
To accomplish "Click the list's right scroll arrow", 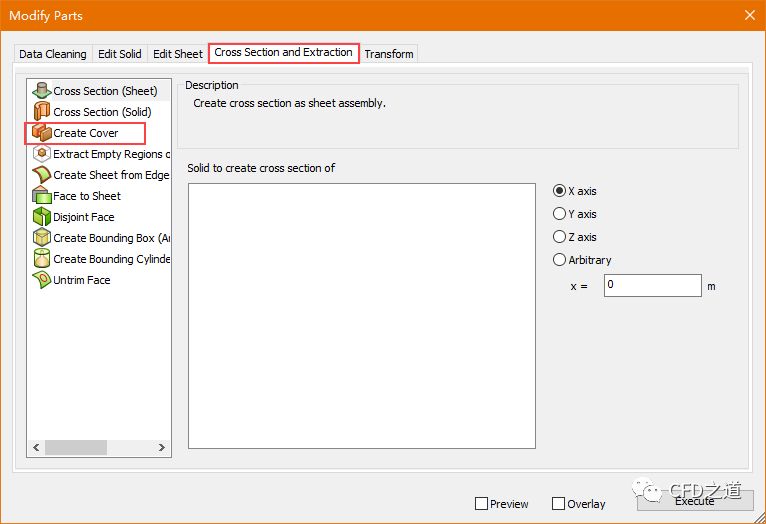I will (163, 447).
